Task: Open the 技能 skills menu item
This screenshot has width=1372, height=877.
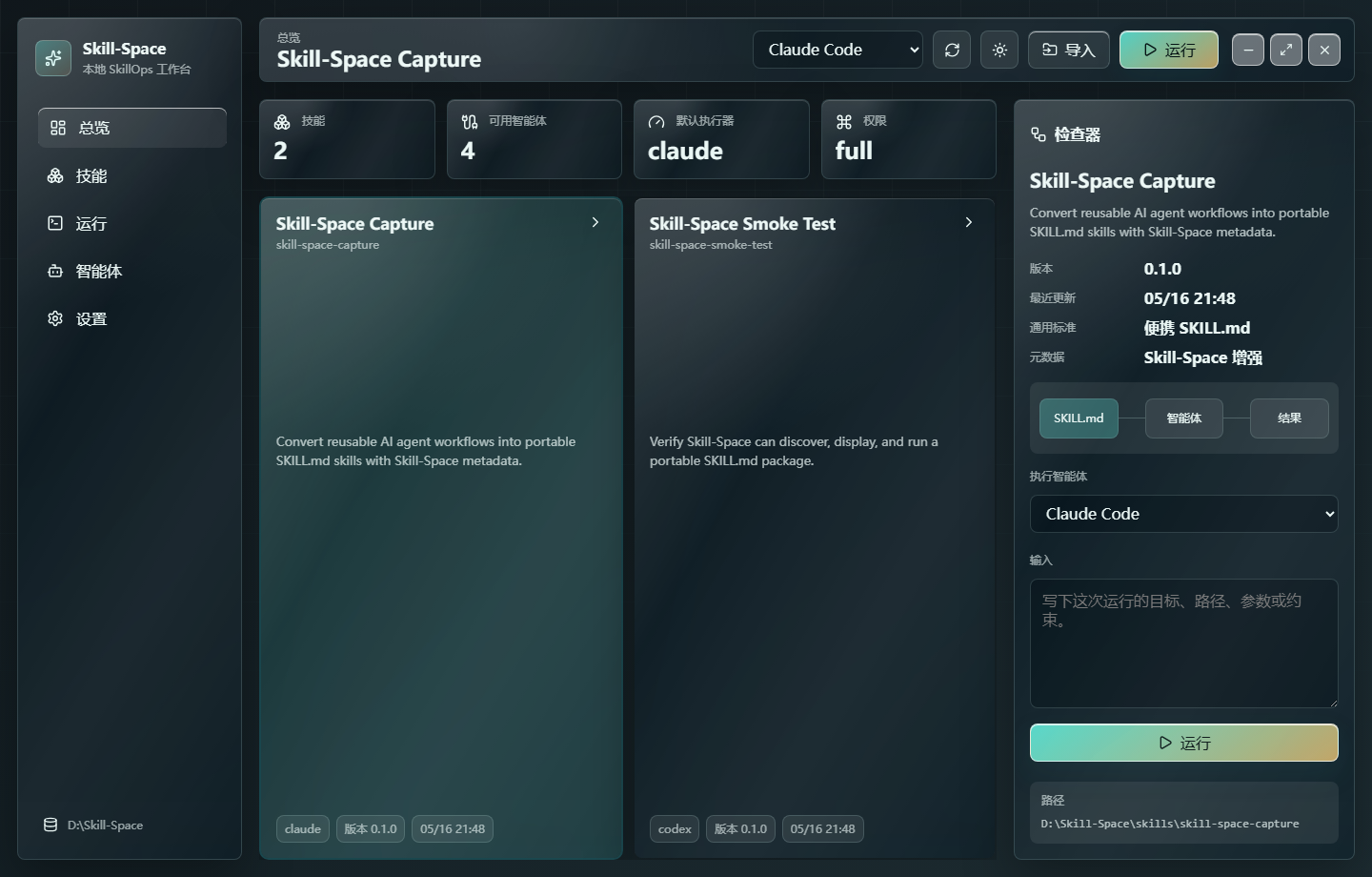Action: pos(132,175)
